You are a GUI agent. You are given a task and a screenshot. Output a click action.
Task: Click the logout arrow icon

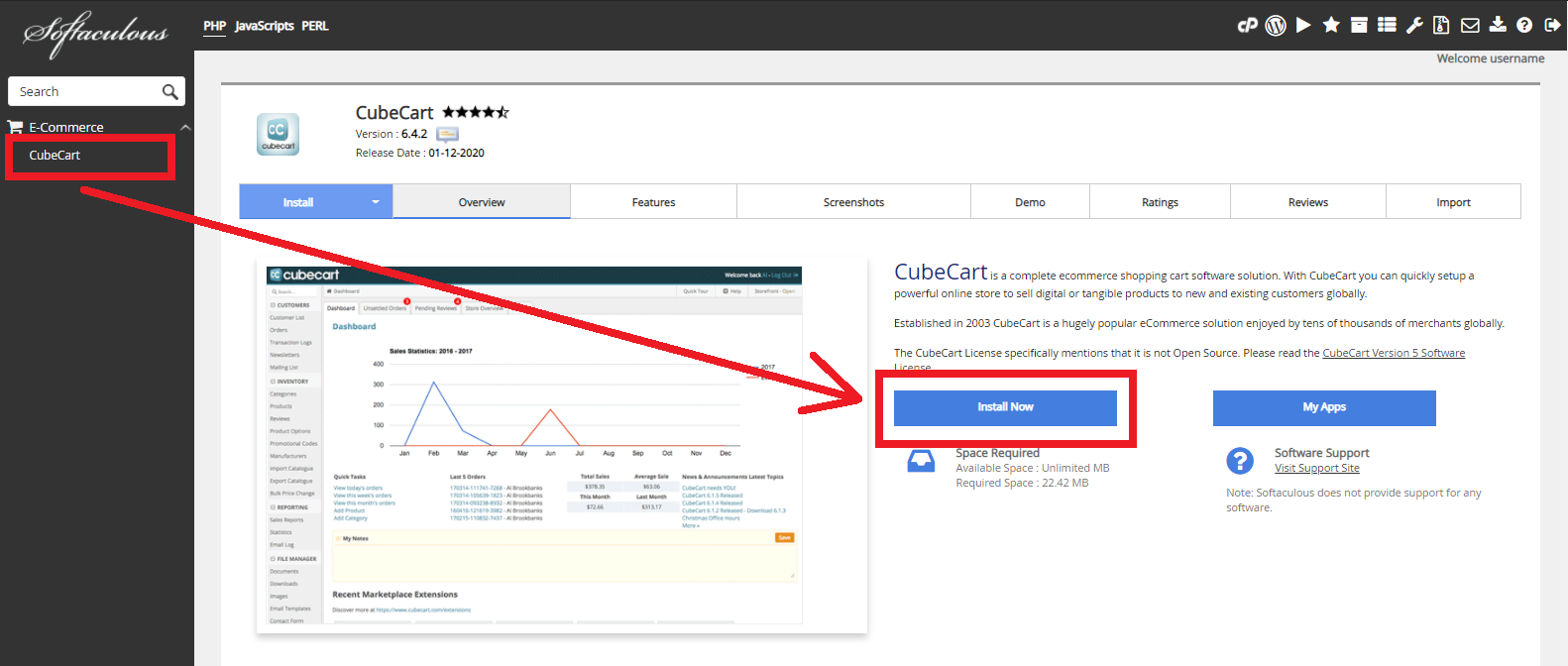coord(1552,26)
